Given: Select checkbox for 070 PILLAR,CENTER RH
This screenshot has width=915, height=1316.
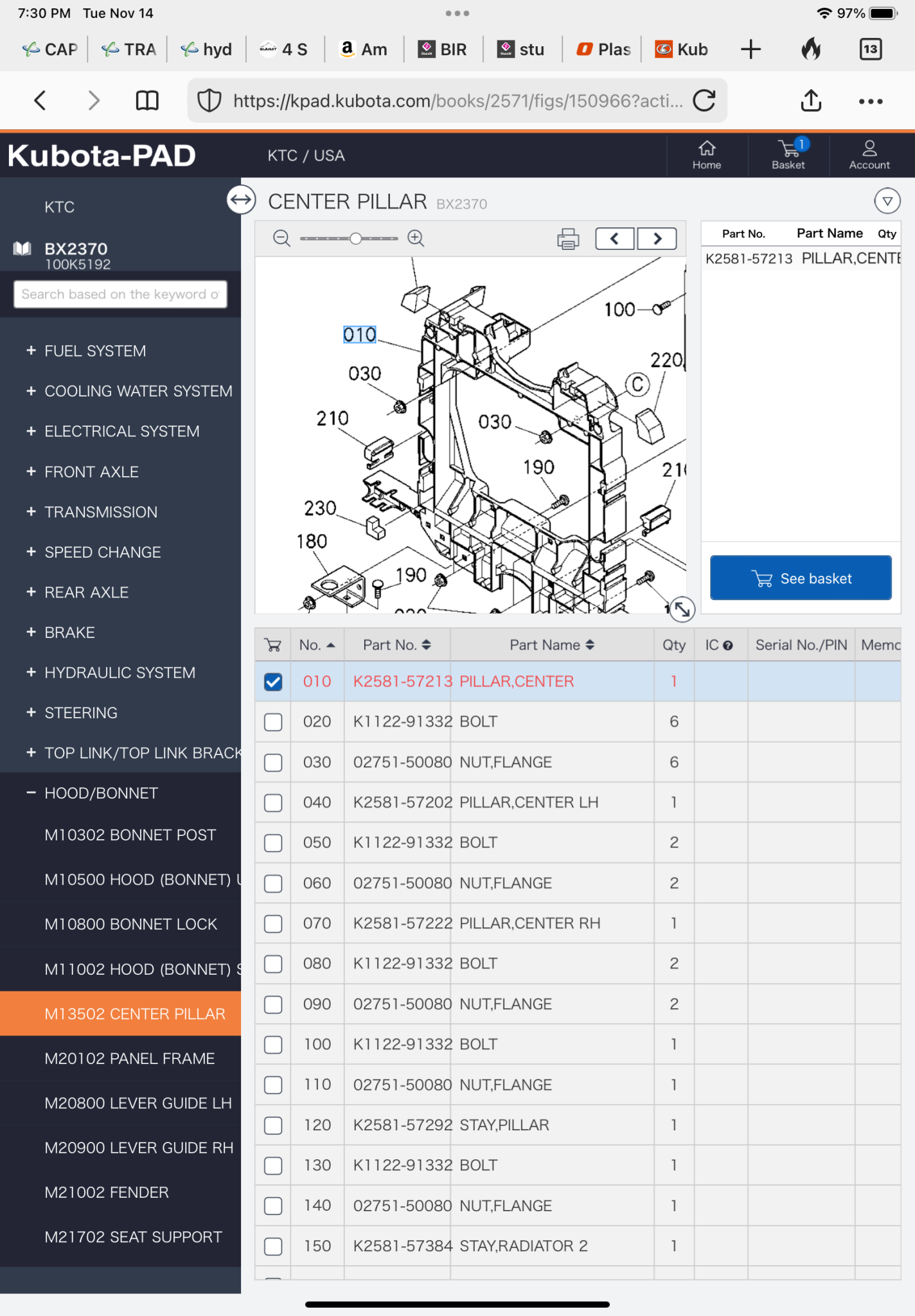Looking at the screenshot, I should [x=273, y=924].
